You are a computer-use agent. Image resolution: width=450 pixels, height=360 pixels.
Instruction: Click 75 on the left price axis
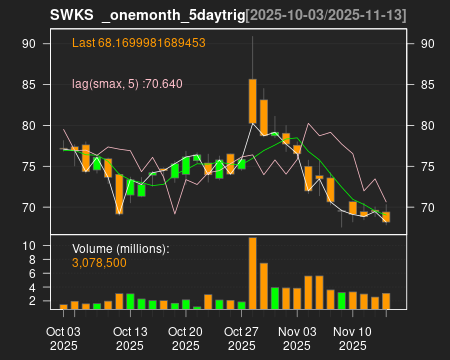(x=29, y=167)
